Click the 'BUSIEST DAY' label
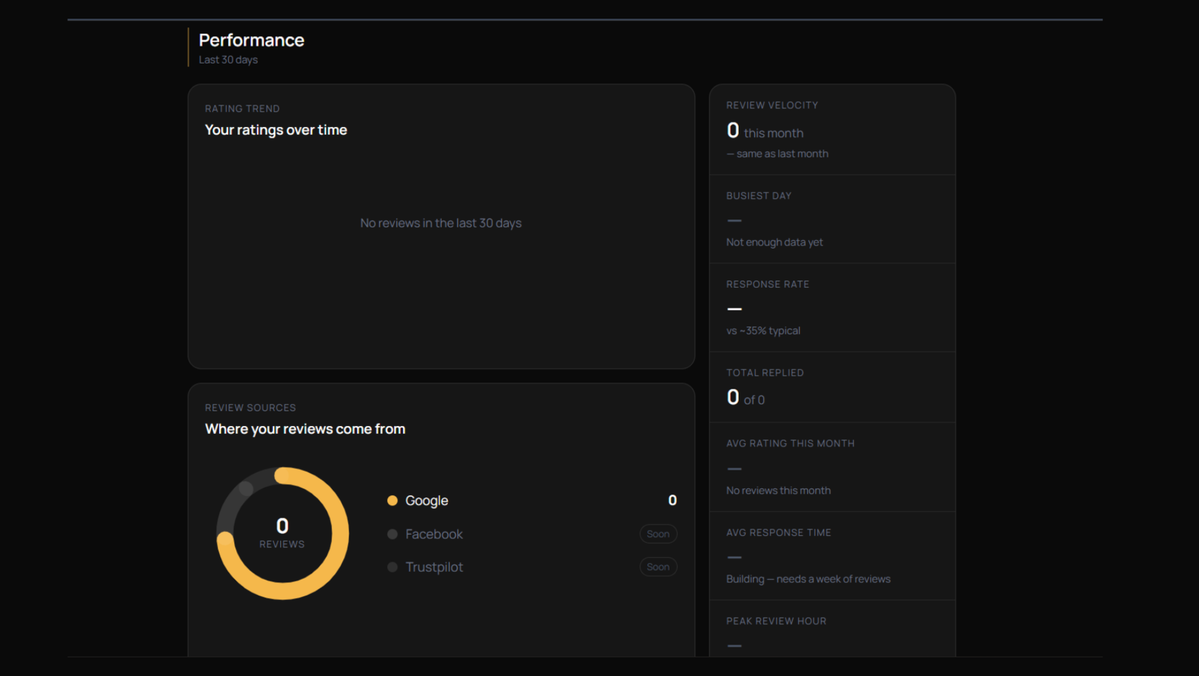Viewport: 1199px width, 676px height. click(x=759, y=196)
